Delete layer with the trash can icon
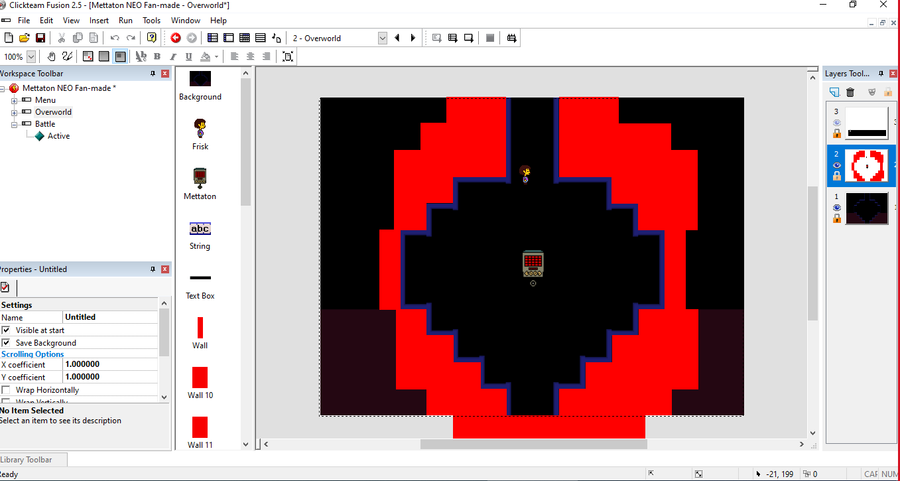Screen dimensions: 900x481 pos(851,92)
